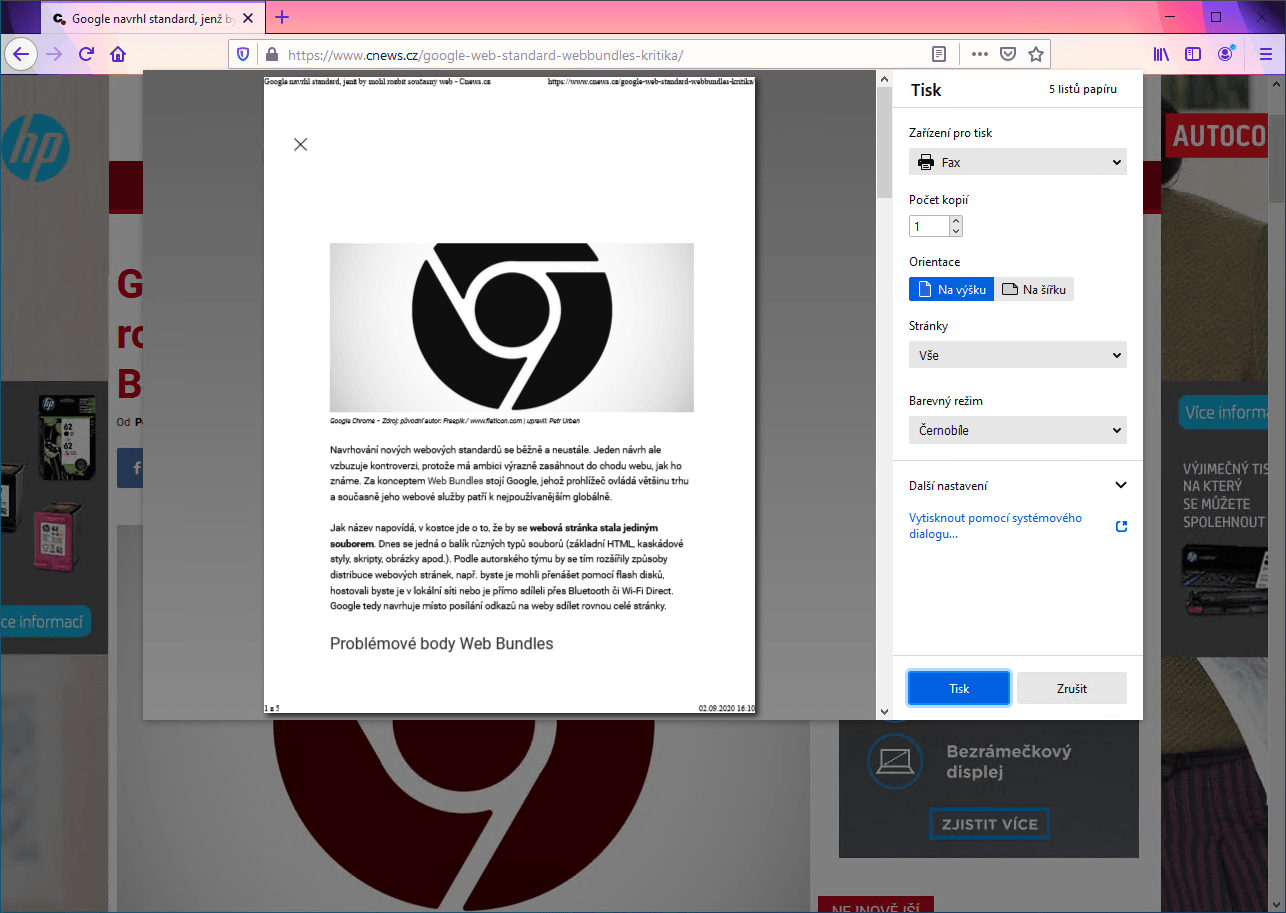Select Na výšku portrait orientation
Image resolution: width=1286 pixels, height=913 pixels.
click(951, 289)
